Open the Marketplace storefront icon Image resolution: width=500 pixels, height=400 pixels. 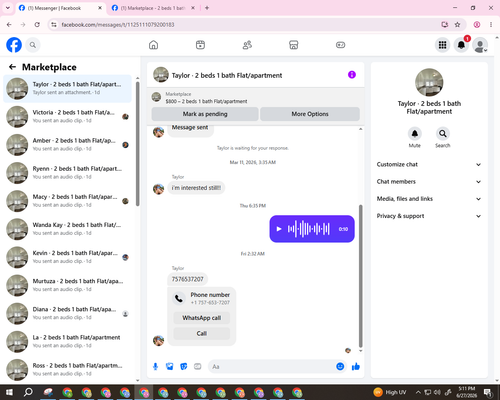pyautogui.click(x=294, y=45)
